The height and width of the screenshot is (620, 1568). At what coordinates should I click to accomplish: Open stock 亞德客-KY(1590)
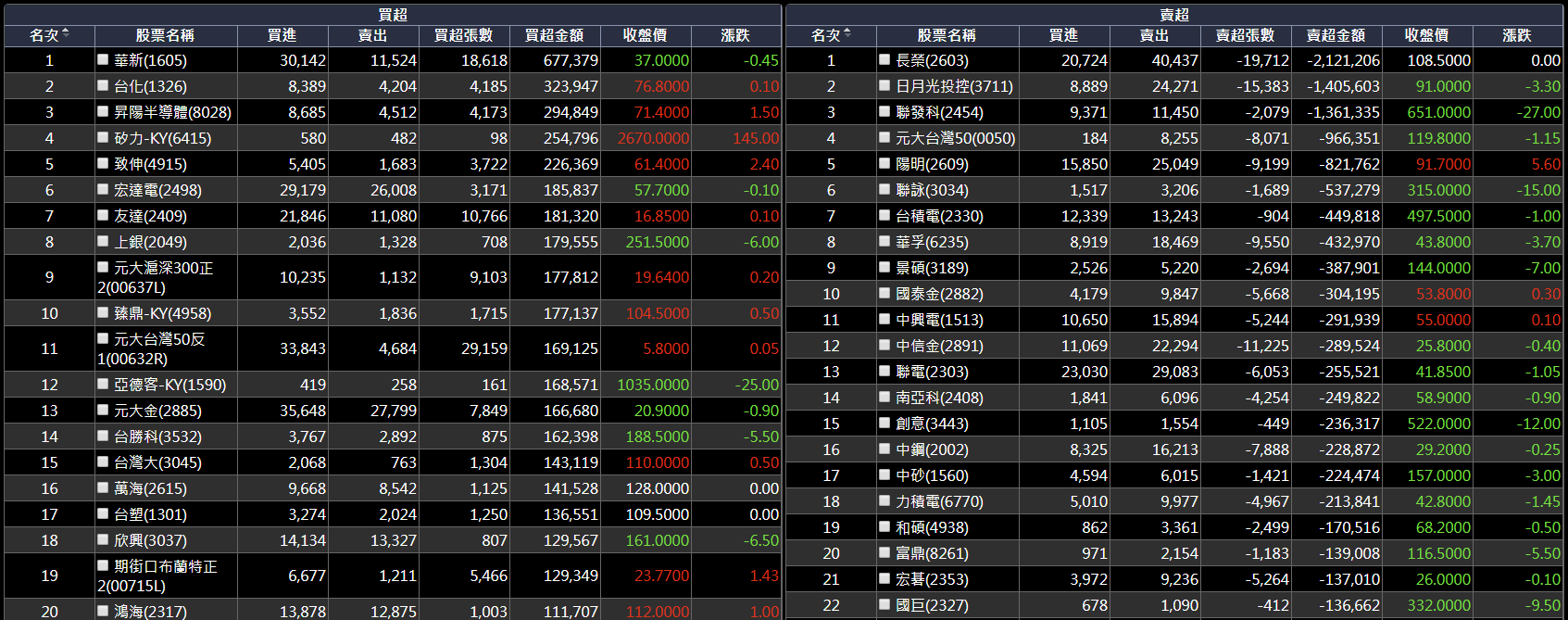coord(169,385)
